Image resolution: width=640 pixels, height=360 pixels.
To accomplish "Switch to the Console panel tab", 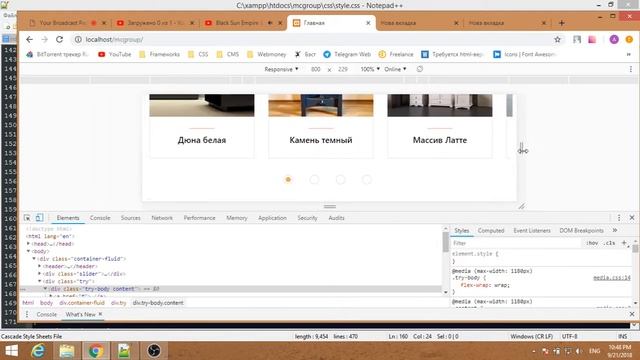I will 100,218.
